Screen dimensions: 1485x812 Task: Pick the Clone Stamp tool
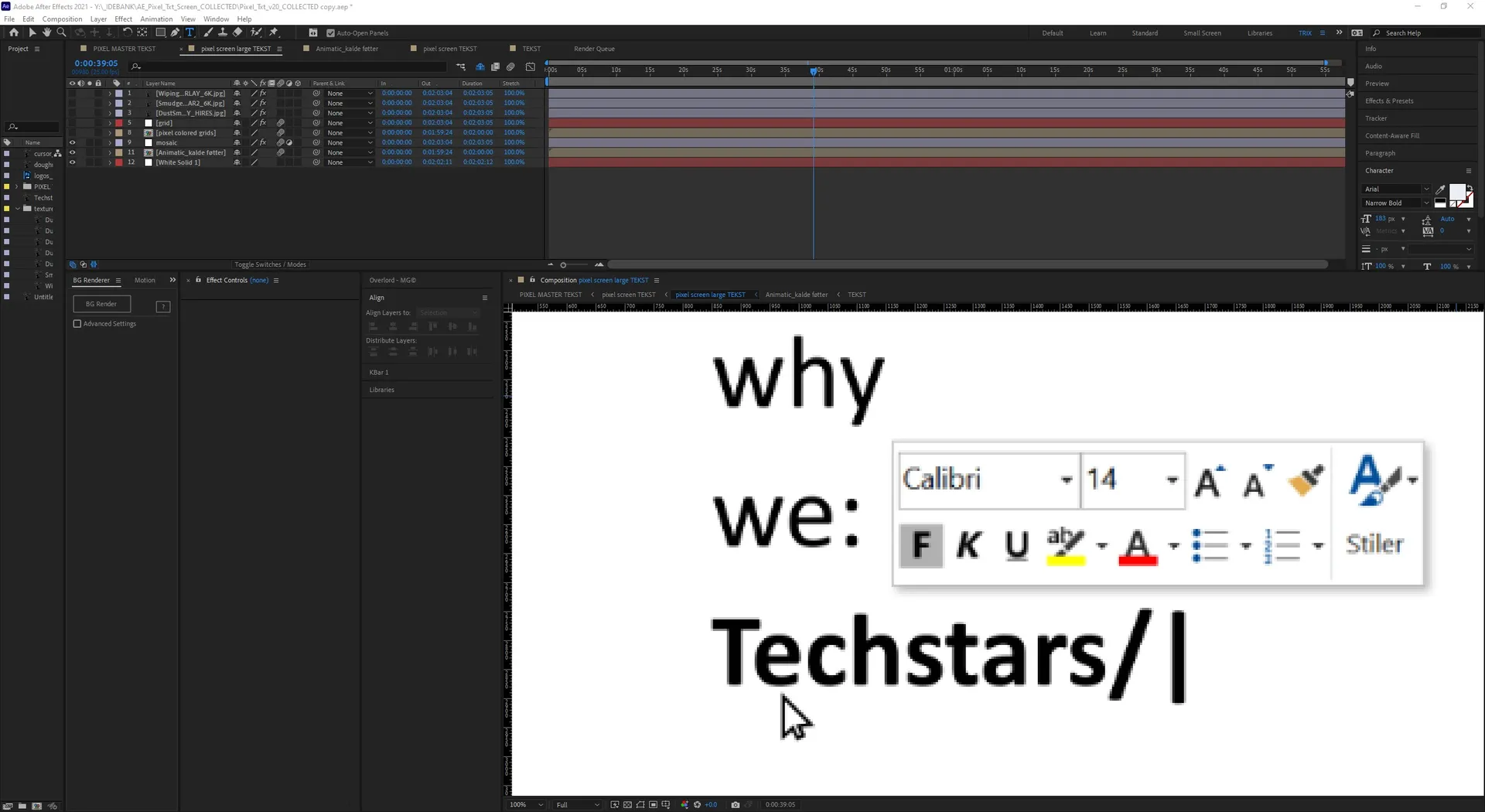[x=223, y=32]
